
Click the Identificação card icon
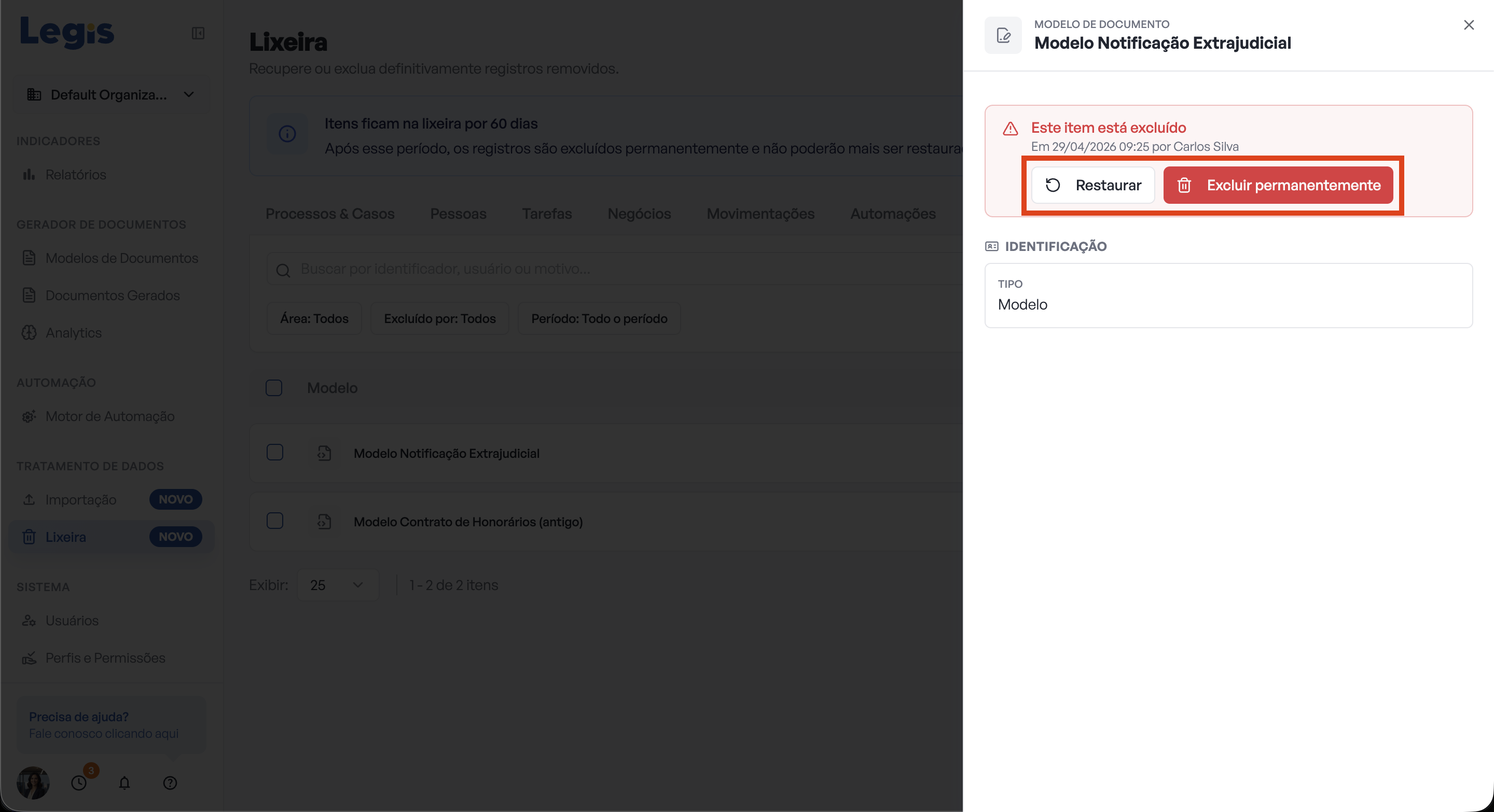point(992,246)
